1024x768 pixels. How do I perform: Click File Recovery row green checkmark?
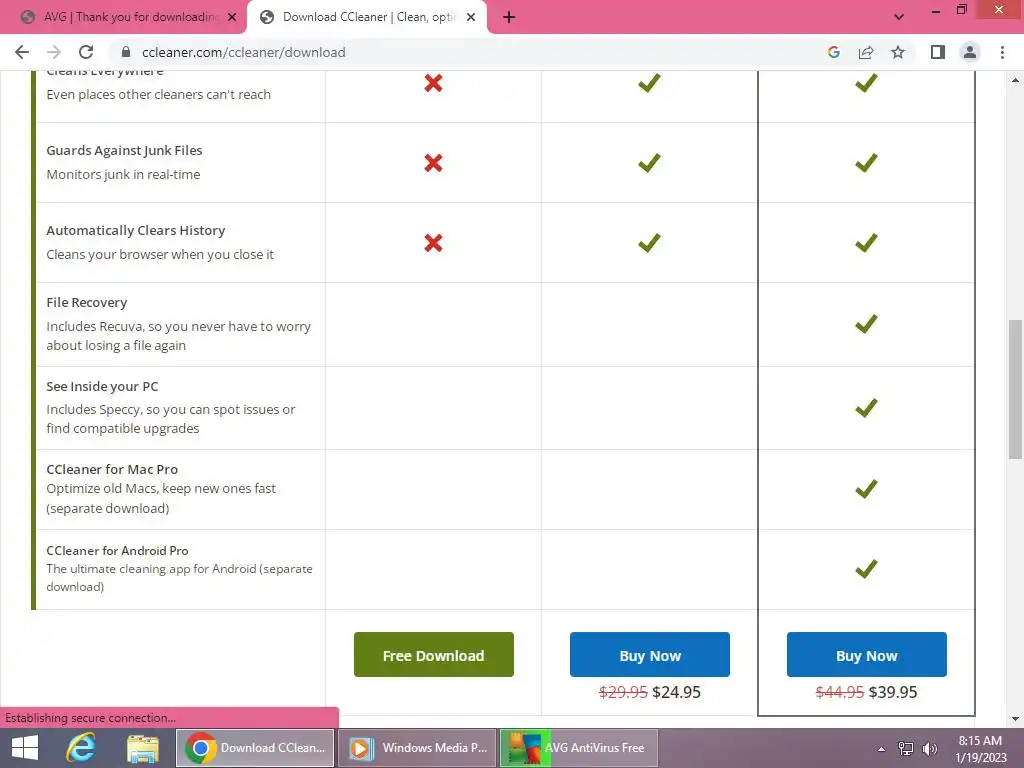pyautogui.click(x=867, y=323)
